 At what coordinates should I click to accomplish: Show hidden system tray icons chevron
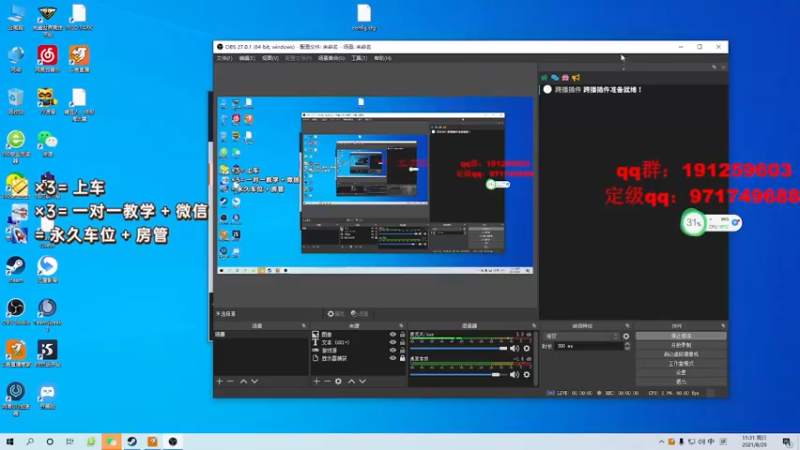pos(661,442)
